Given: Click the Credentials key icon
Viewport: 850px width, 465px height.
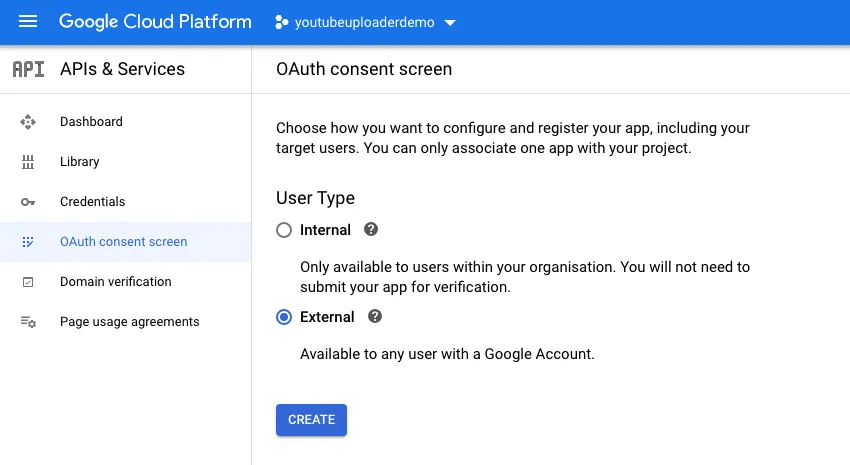Looking at the screenshot, I should (x=28, y=202).
